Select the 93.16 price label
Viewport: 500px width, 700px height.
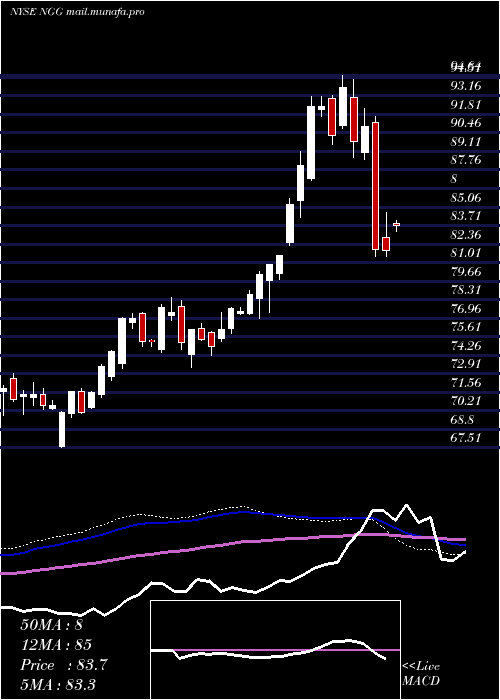[x=466, y=86]
